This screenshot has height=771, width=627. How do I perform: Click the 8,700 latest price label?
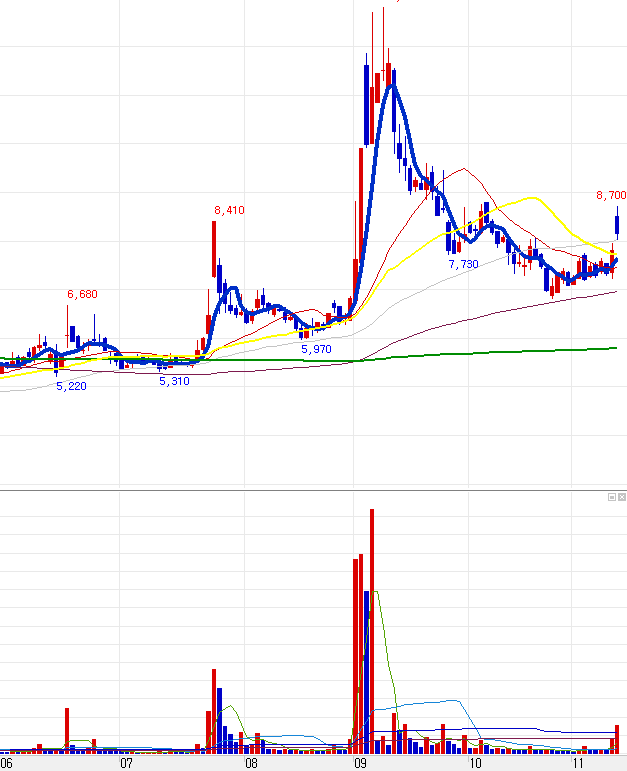click(611, 195)
